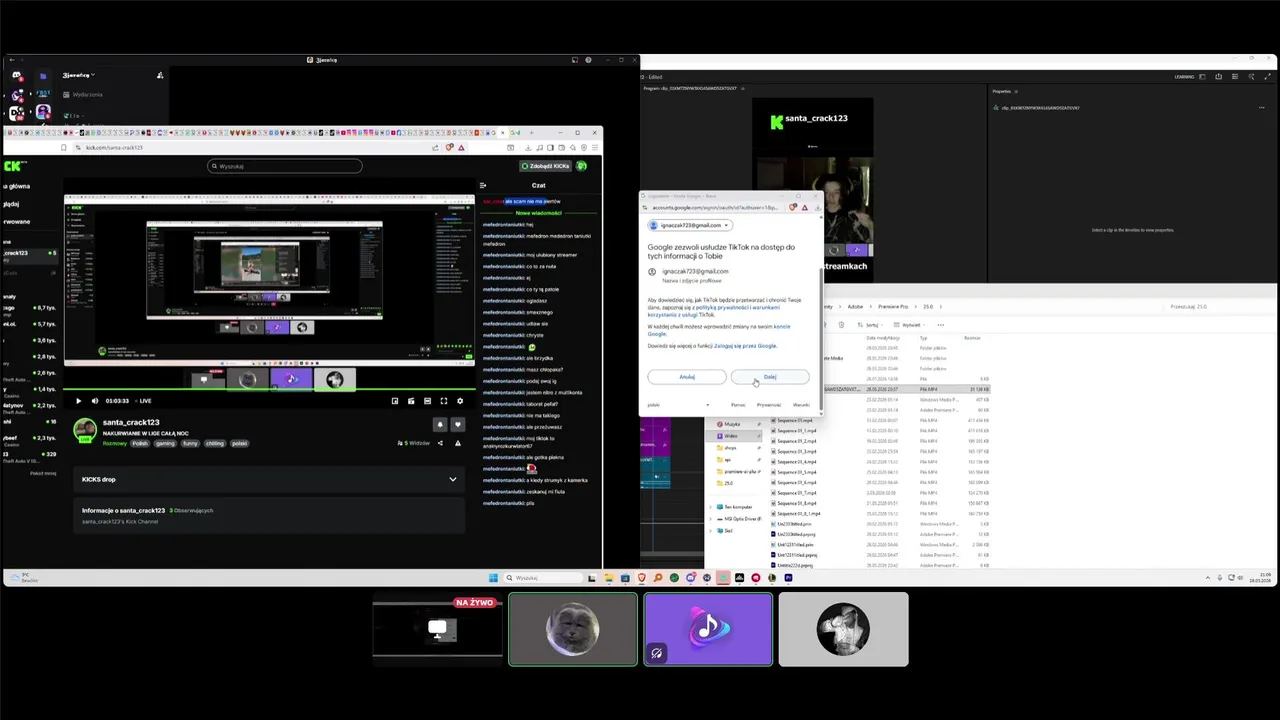
Task: Play the Kick stream video
Action: [x=78, y=401]
